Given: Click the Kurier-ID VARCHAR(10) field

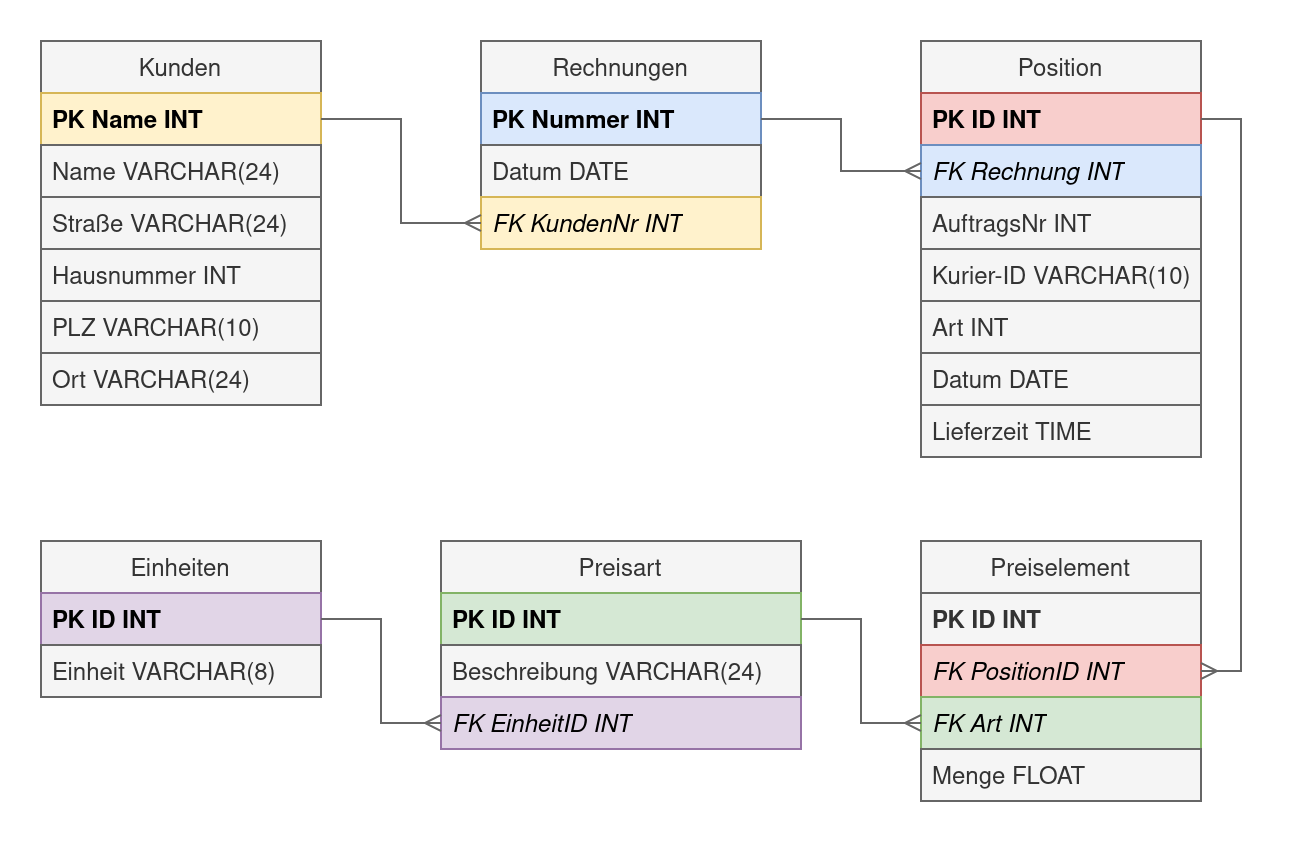Looking at the screenshot, I should (1060, 275).
